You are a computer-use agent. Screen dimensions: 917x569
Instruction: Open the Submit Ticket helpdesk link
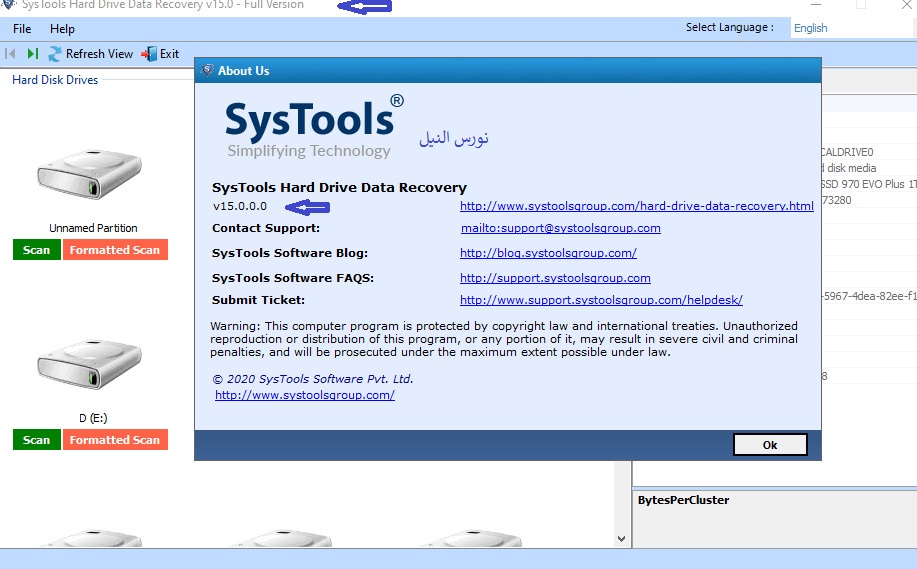(601, 300)
